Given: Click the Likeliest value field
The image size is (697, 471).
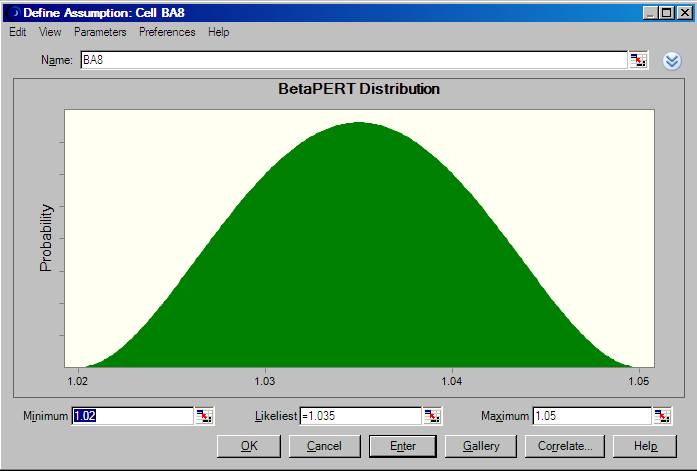Looking at the screenshot, I should coord(360,416).
